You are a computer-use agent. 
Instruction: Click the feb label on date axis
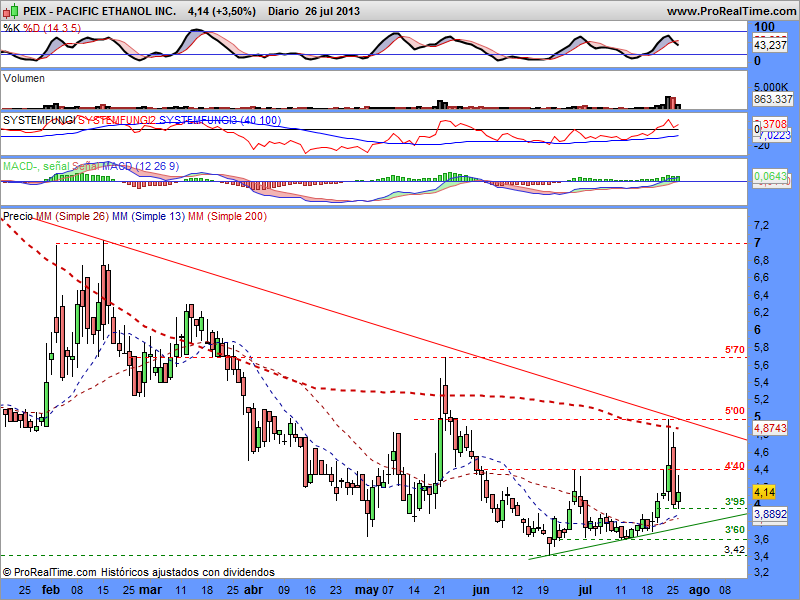[x=51, y=590]
